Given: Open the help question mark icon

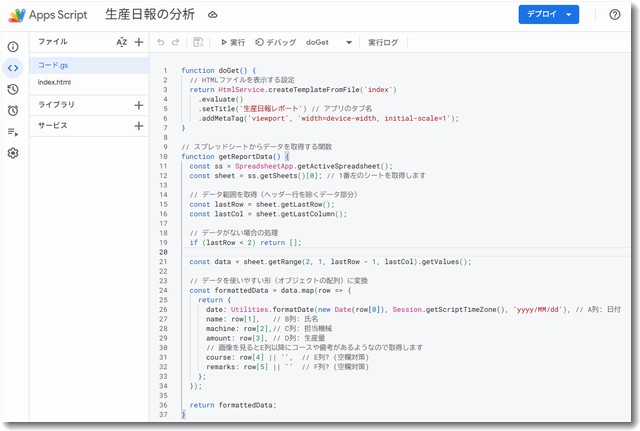Looking at the screenshot, I should pyautogui.click(x=614, y=15).
